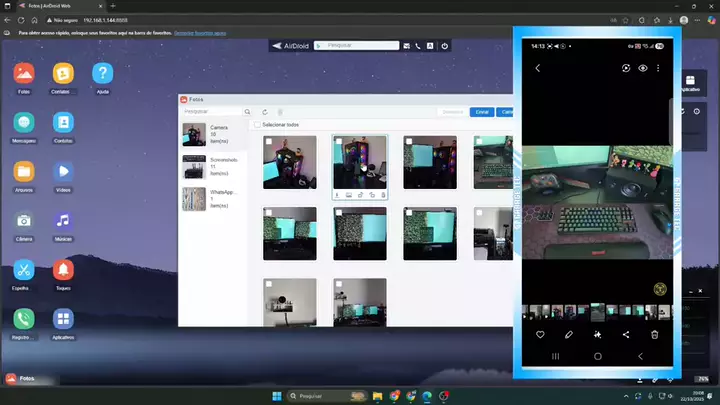Open the three-dot menu on phone gallery
This screenshot has height=405, width=720.
tap(660, 68)
